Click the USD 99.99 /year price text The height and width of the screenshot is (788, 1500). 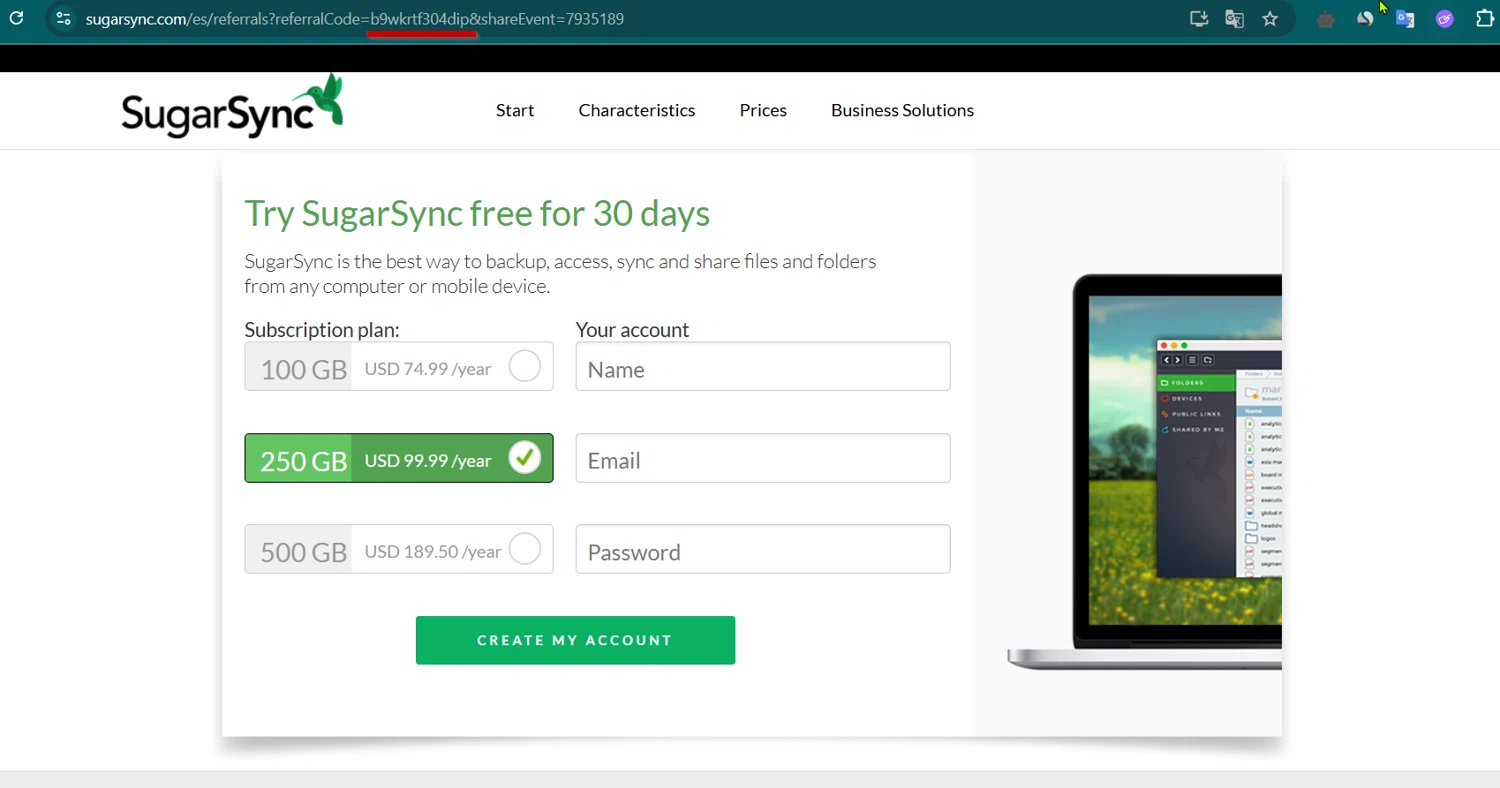point(428,461)
